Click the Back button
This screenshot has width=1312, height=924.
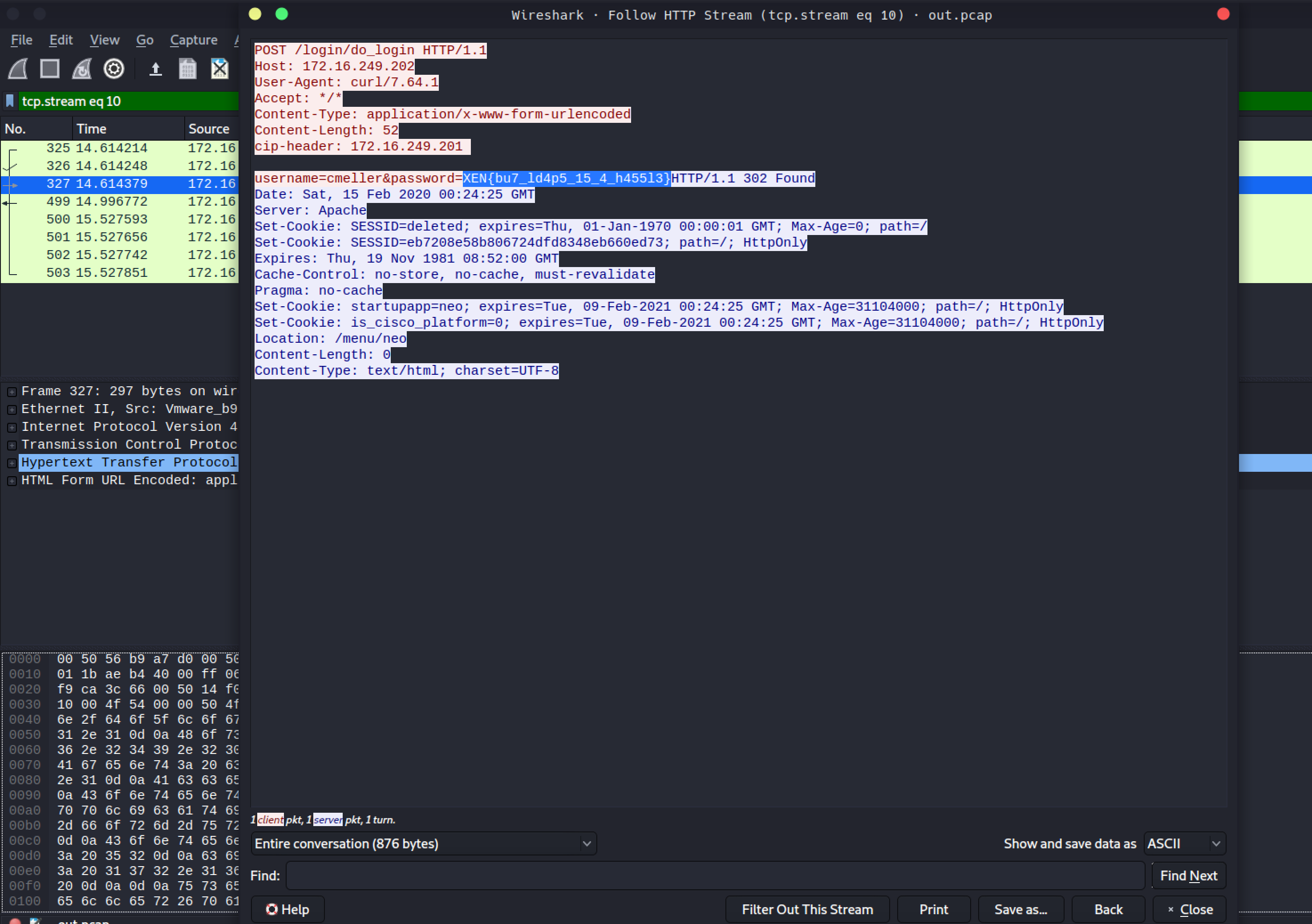coord(1108,909)
